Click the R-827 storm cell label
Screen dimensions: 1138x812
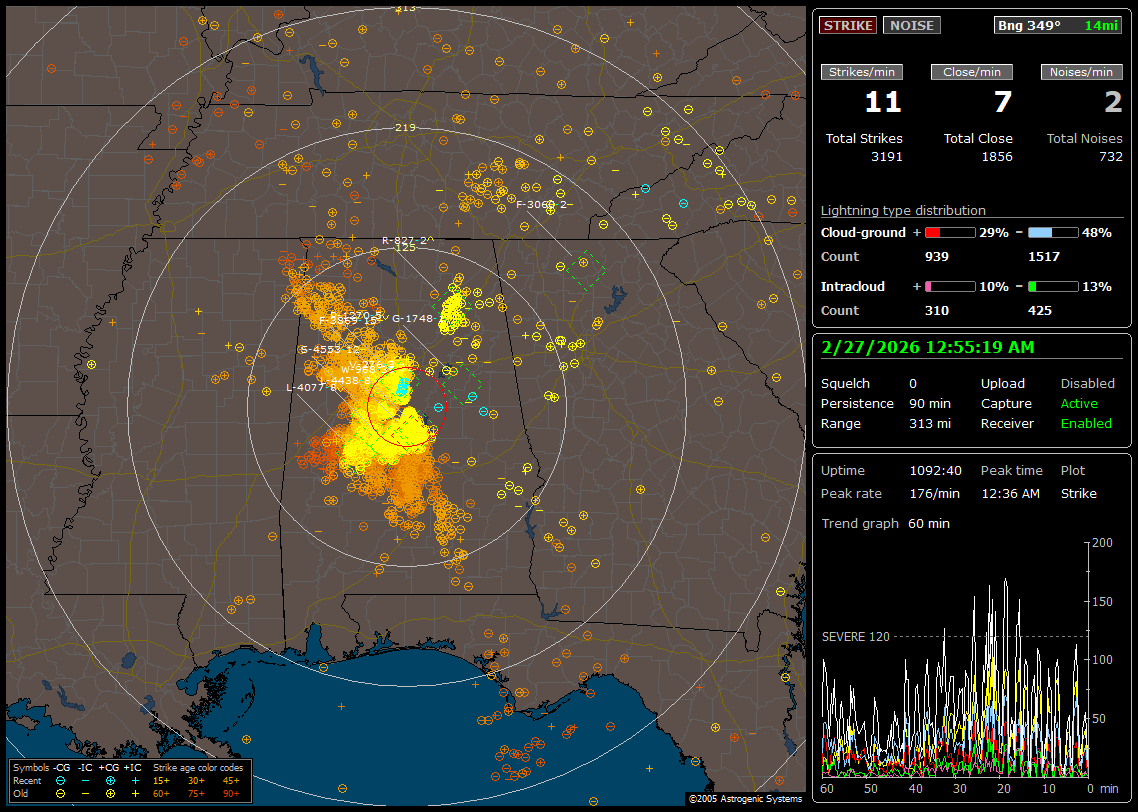[404, 240]
